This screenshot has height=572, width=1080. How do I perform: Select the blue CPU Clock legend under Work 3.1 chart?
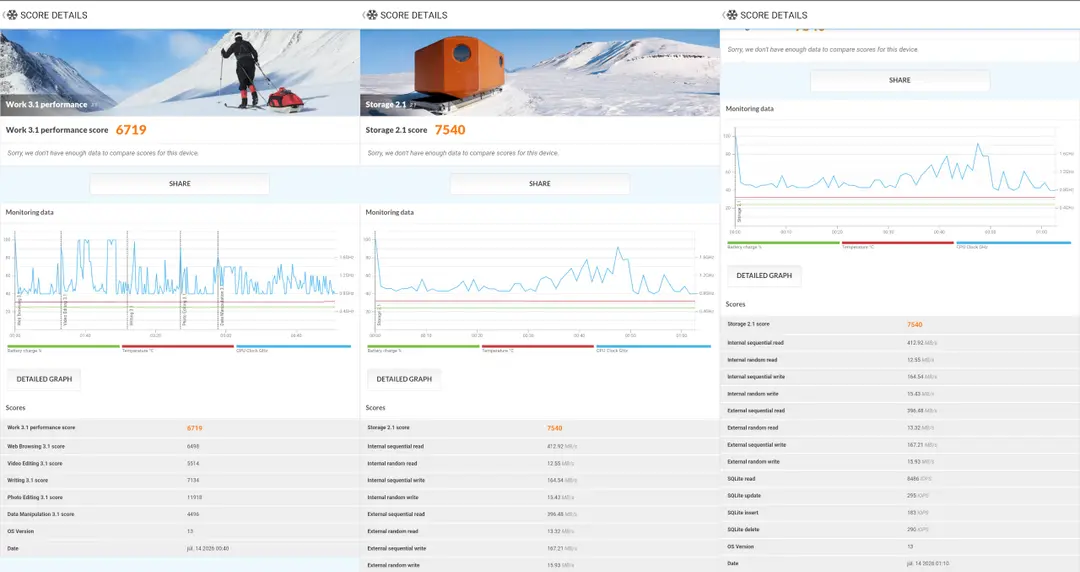[293, 348]
